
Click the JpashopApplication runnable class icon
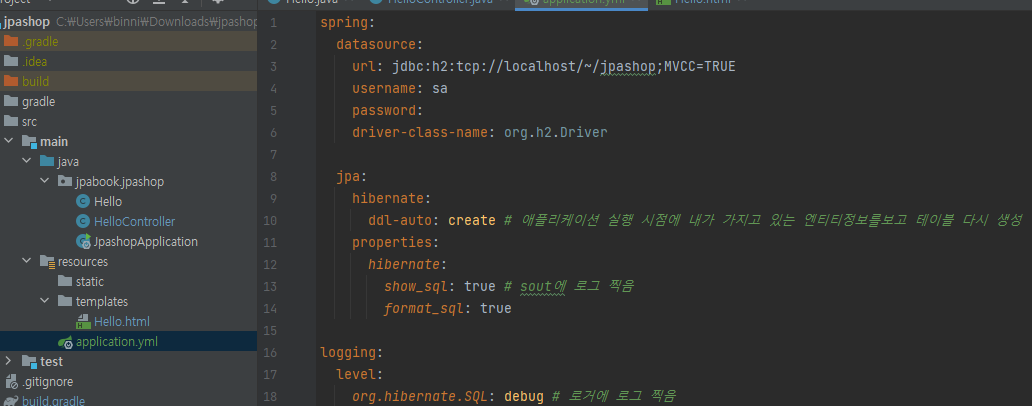84,241
